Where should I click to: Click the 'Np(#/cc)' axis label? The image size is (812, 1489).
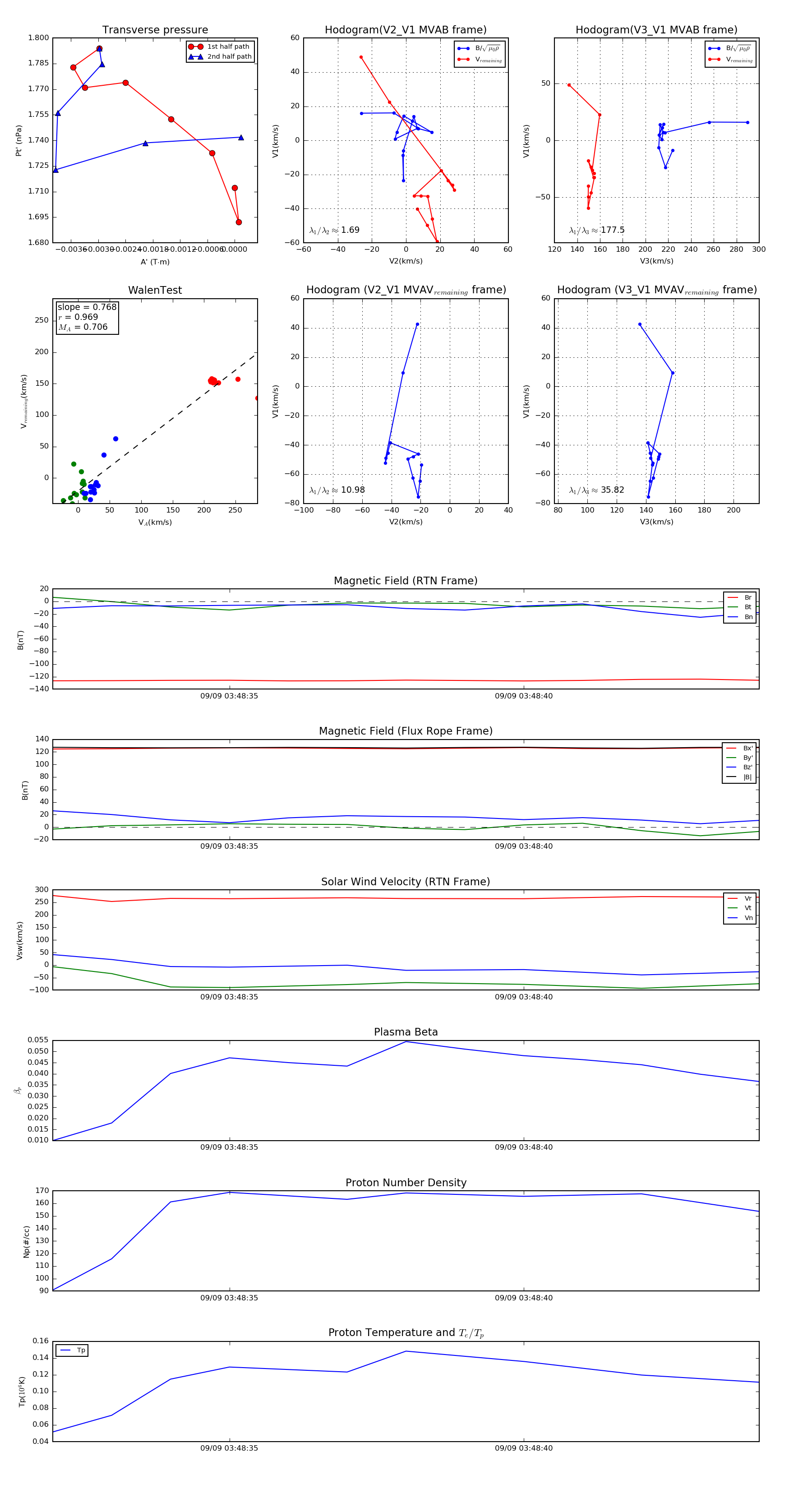(26, 1242)
